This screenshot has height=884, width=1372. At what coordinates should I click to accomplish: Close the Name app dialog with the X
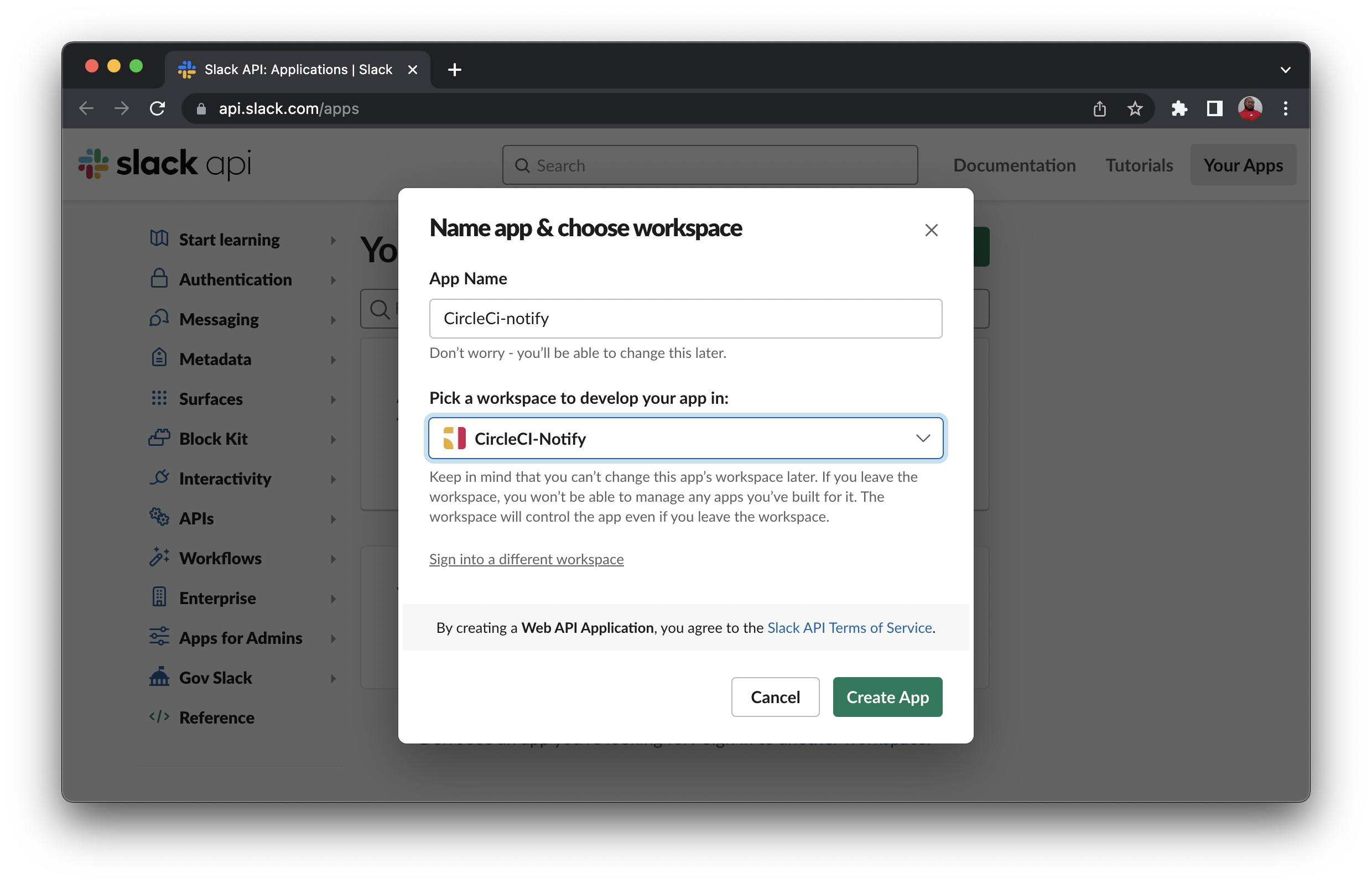931,230
